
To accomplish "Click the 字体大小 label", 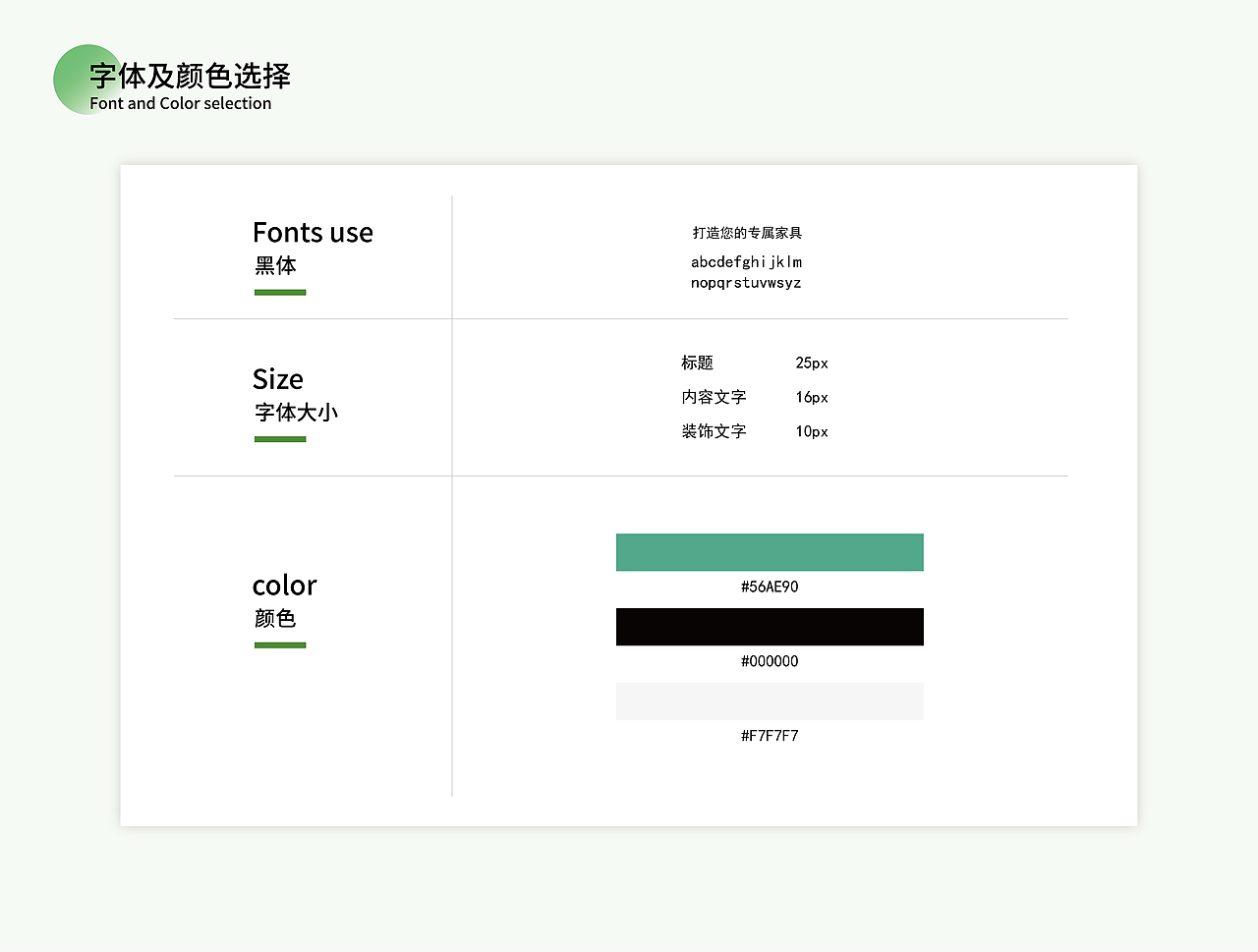I will pos(296,412).
